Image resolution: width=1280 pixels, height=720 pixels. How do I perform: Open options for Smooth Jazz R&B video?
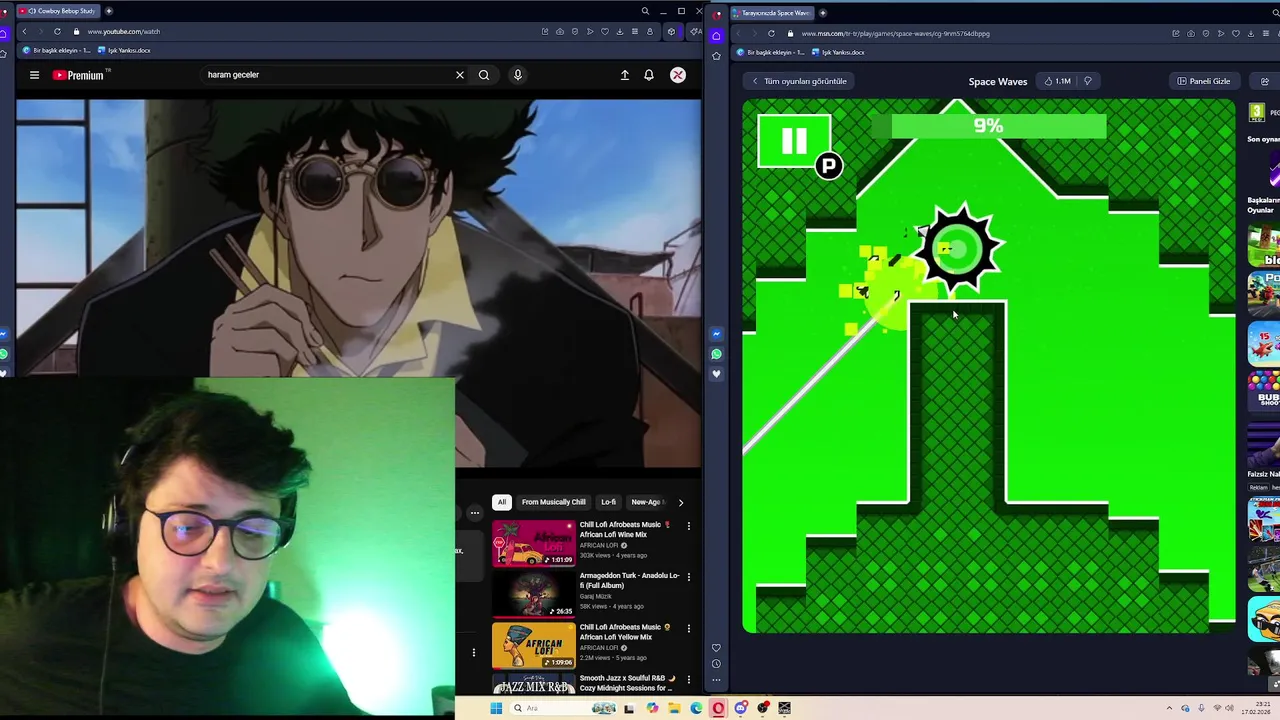[x=688, y=679]
